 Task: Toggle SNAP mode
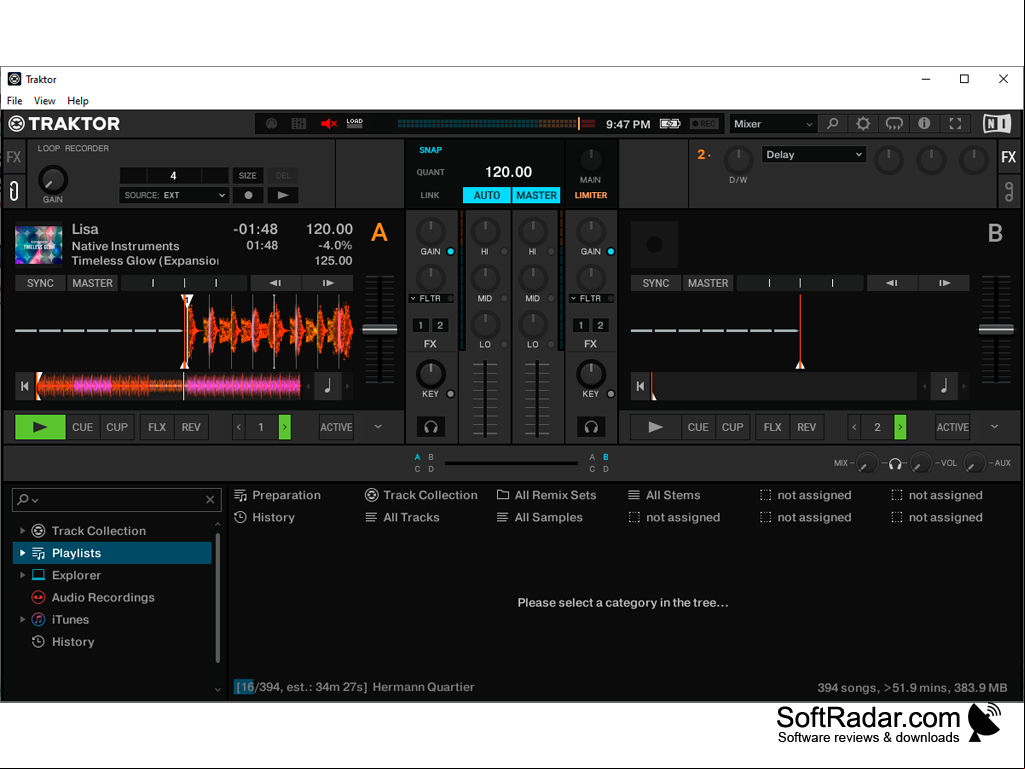430,150
